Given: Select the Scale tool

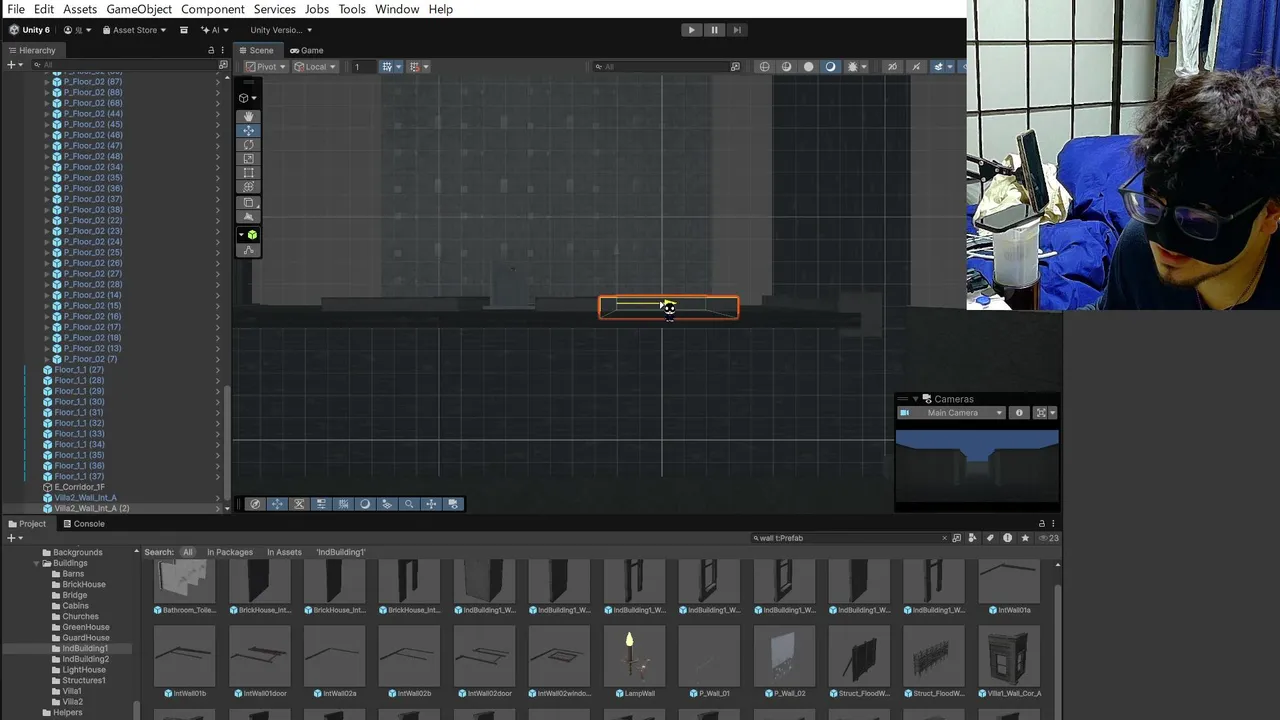Looking at the screenshot, I should (x=249, y=159).
